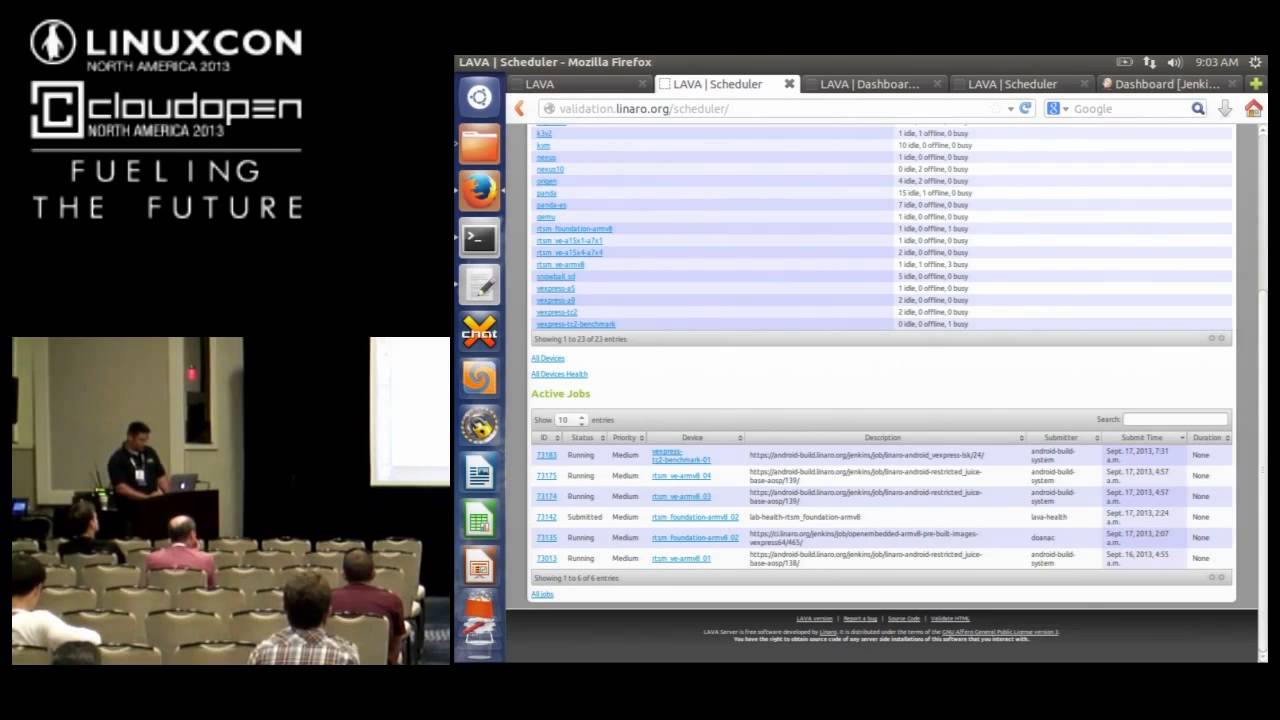Open the XChat launcher icon

pos(480,331)
